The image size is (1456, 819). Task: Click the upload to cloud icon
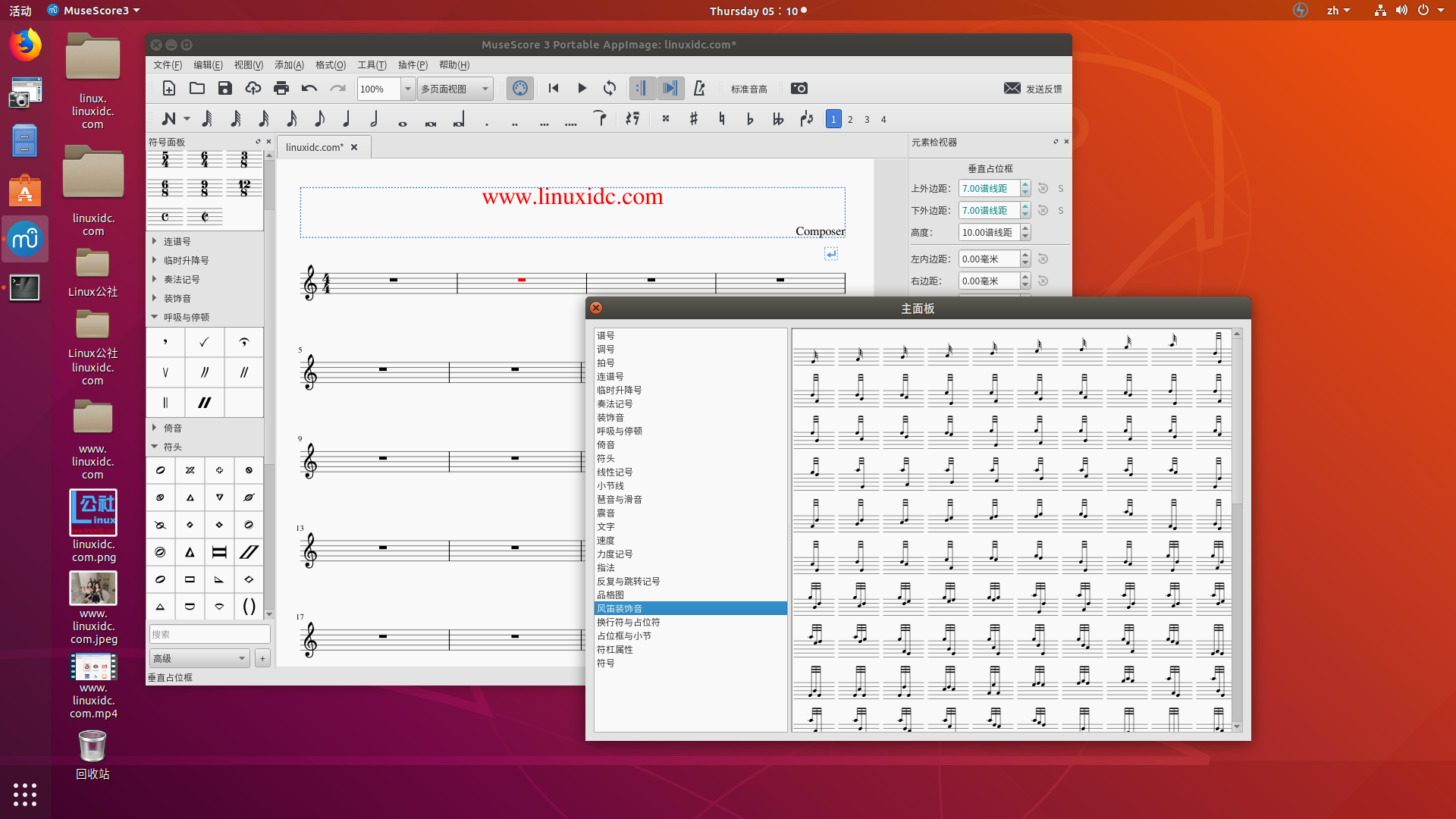[253, 89]
